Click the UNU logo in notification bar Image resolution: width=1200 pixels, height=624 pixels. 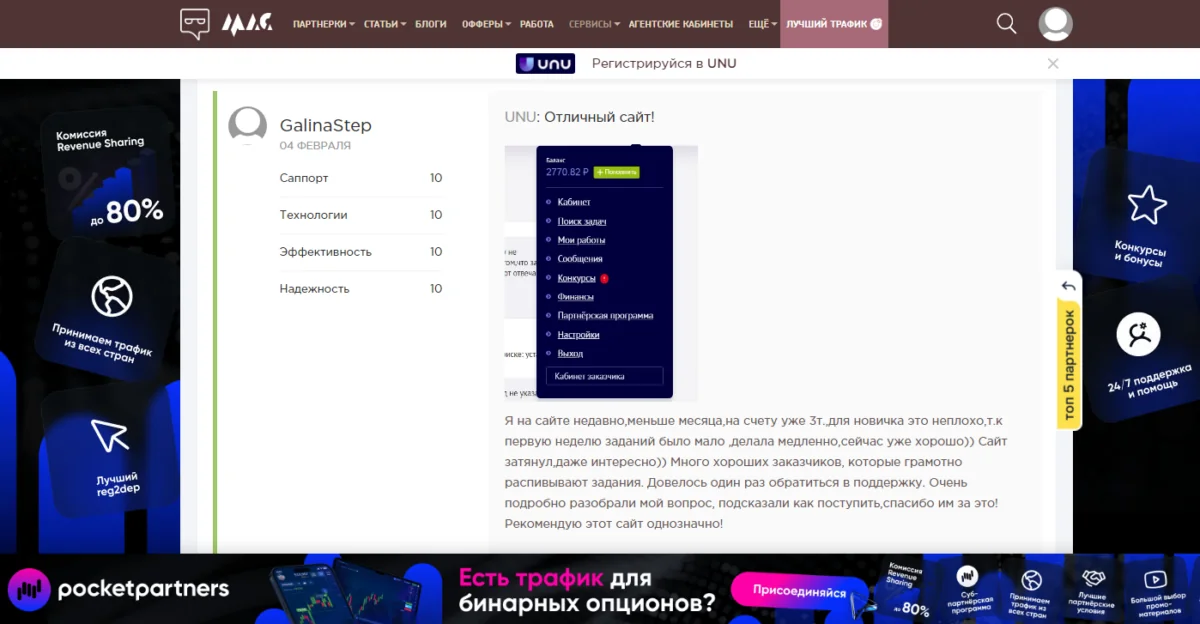pyautogui.click(x=546, y=63)
